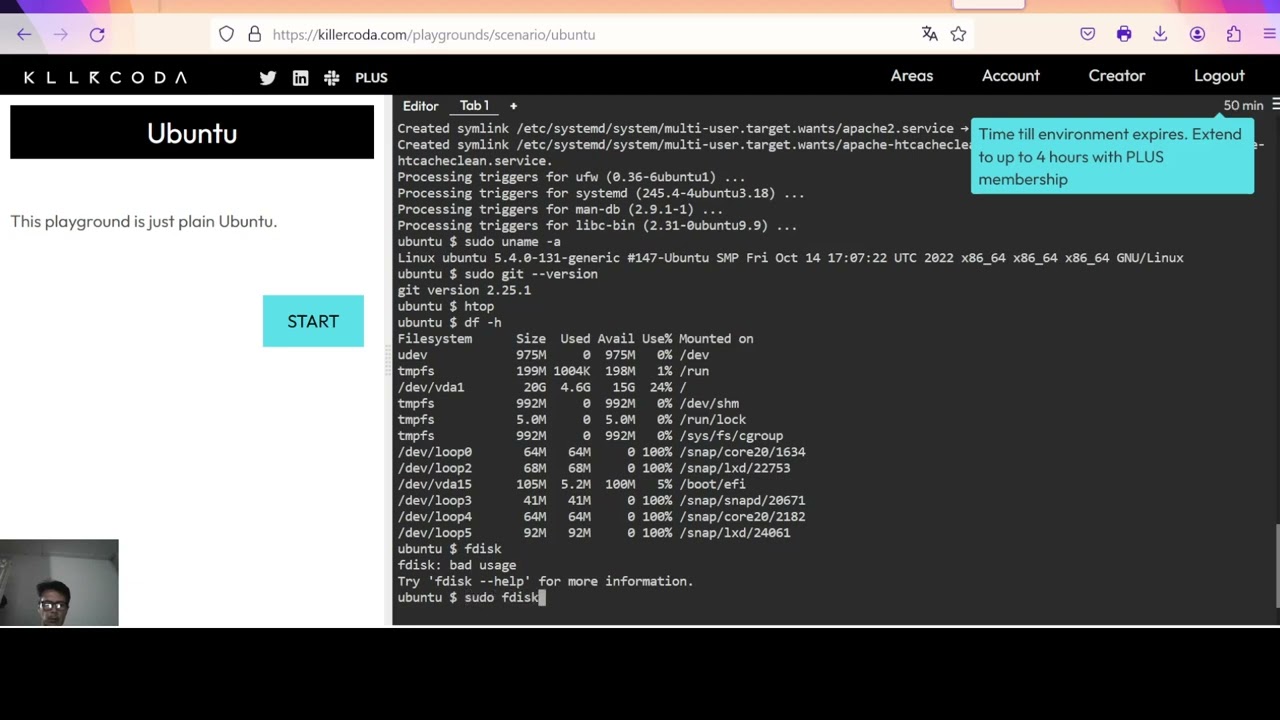This screenshot has width=1280, height=720.
Task: Open Killercoda Twitter icon link
Action: (x=268, y=77)
